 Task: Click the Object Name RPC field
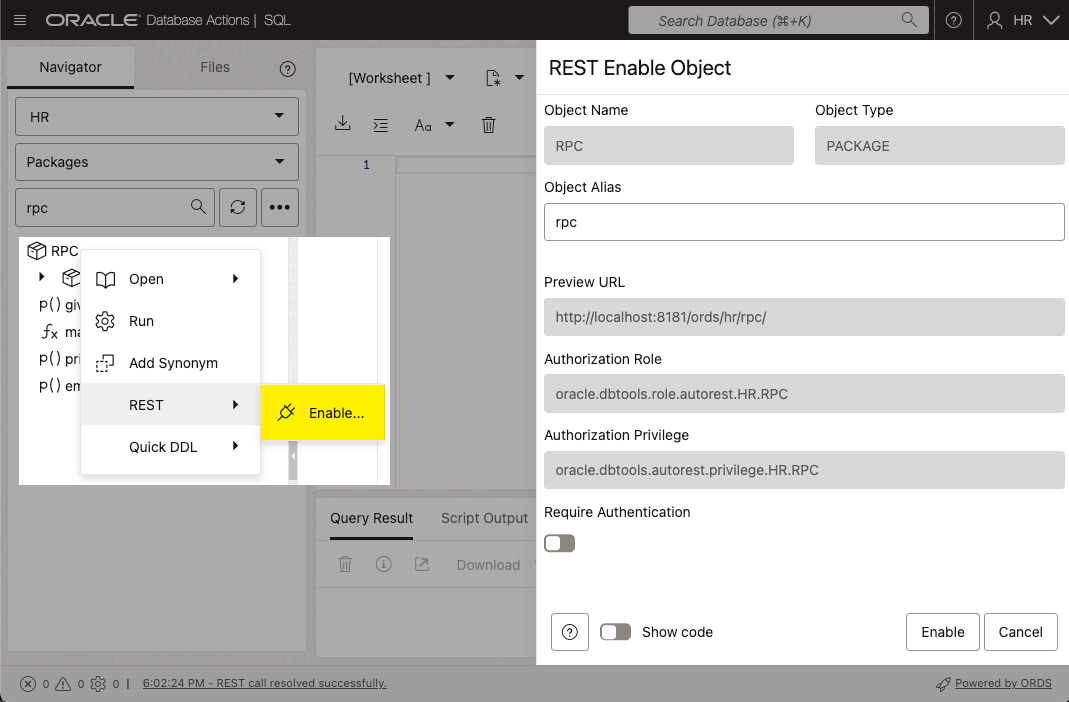point(669,146)
